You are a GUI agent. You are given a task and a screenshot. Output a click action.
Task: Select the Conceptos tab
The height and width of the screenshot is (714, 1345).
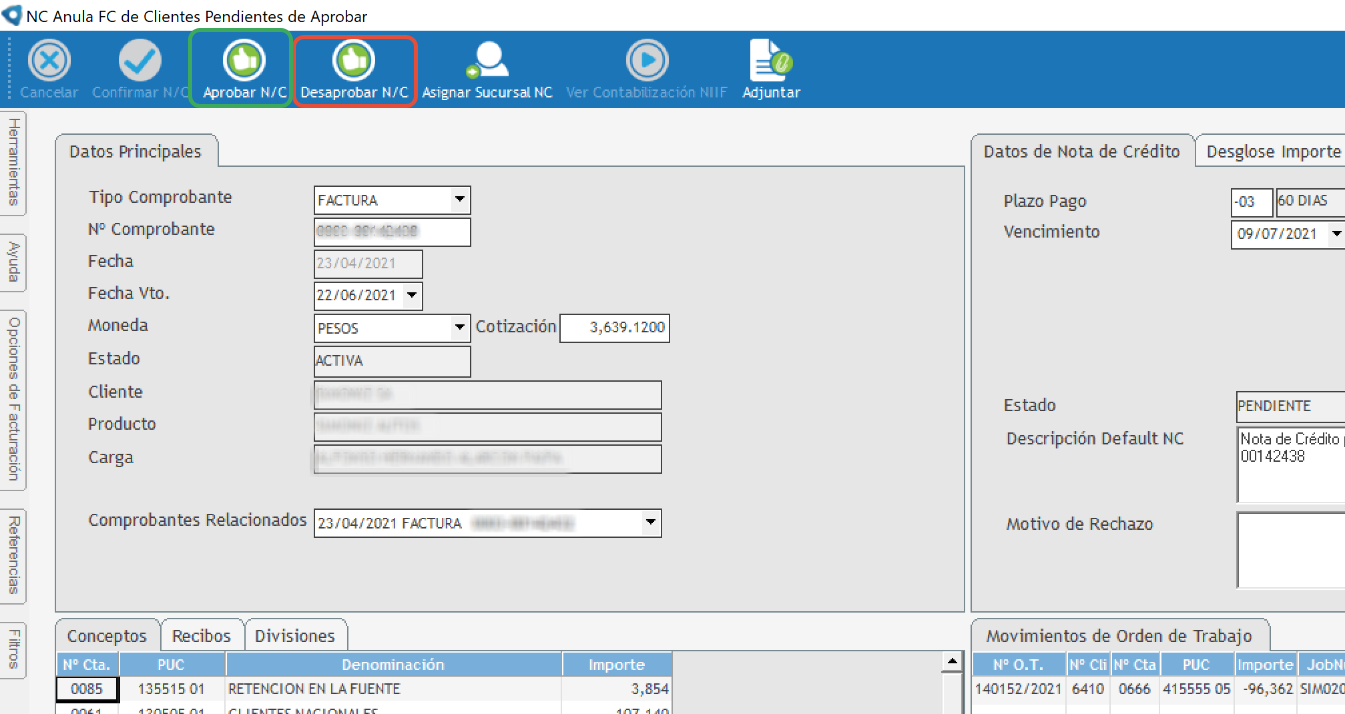coord(107,636)
